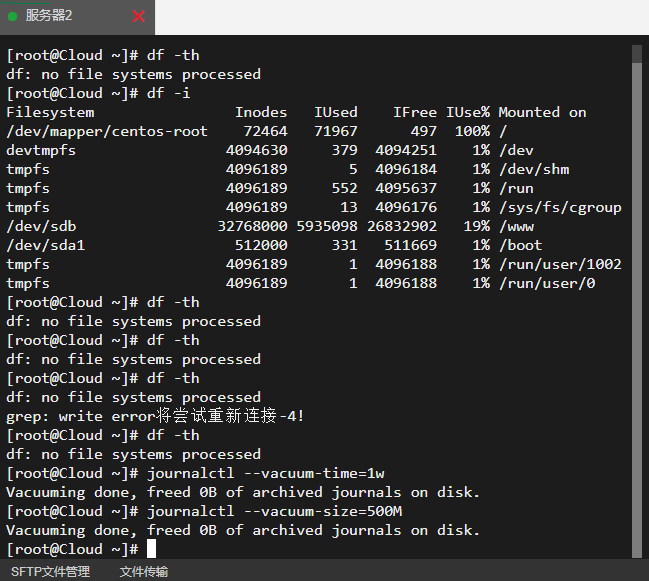Click the 5935098 IUsed value for /dev/sdb
The width and height of the screenshot is (649, 581).
327,226
